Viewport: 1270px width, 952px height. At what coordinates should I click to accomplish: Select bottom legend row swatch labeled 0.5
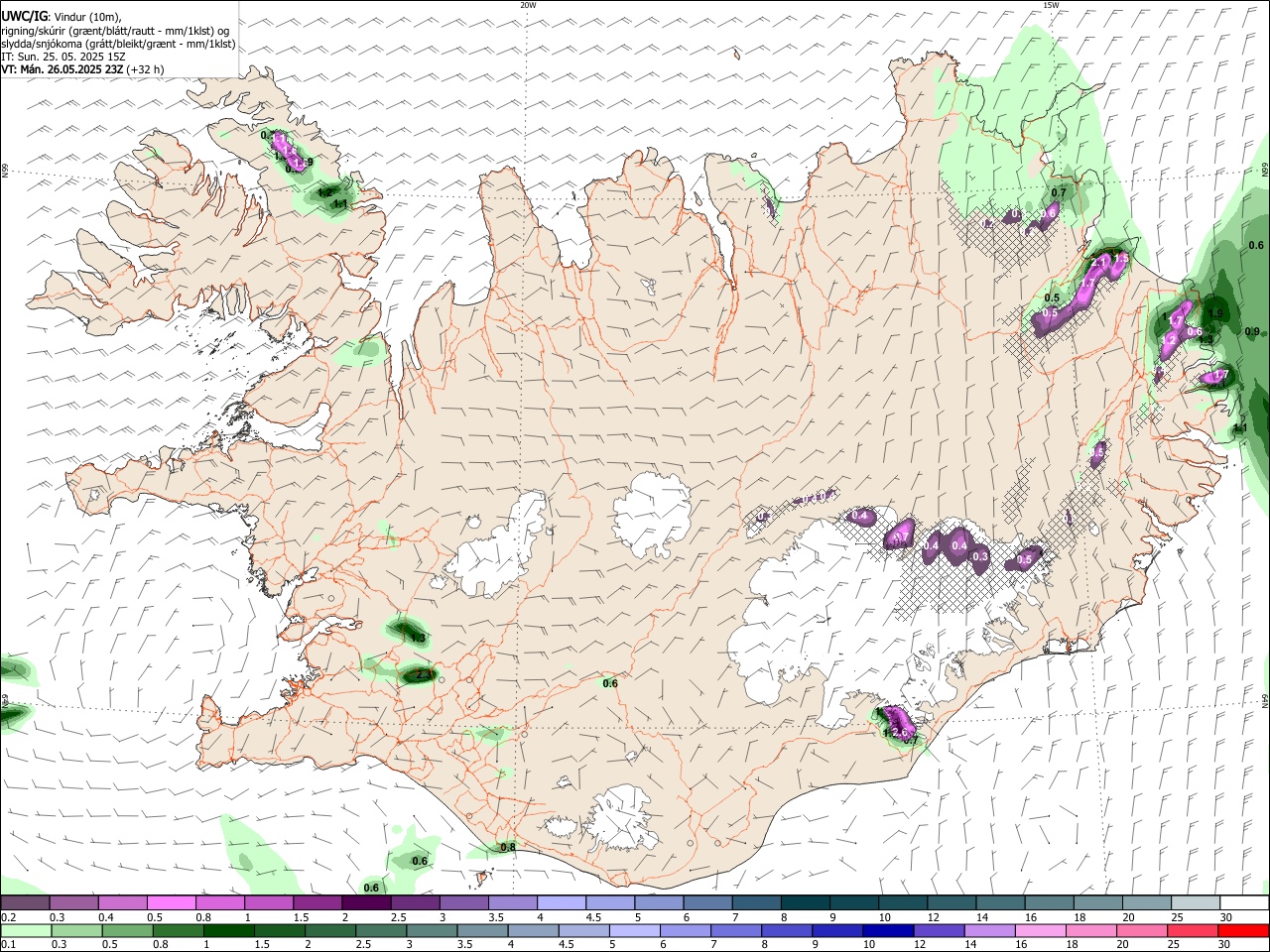(x=128, y=930)
